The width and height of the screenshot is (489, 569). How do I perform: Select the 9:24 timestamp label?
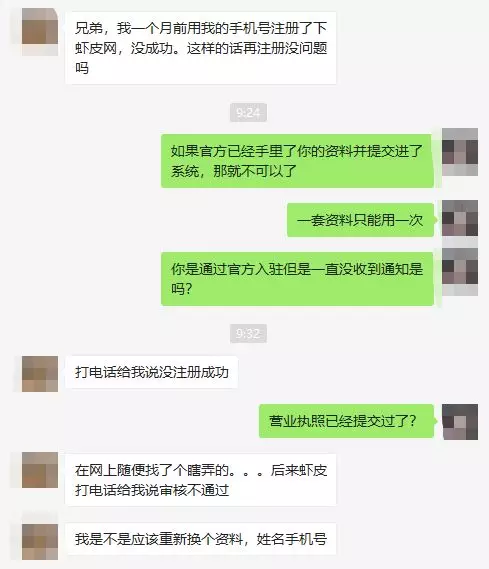click(x=248, y=113)
